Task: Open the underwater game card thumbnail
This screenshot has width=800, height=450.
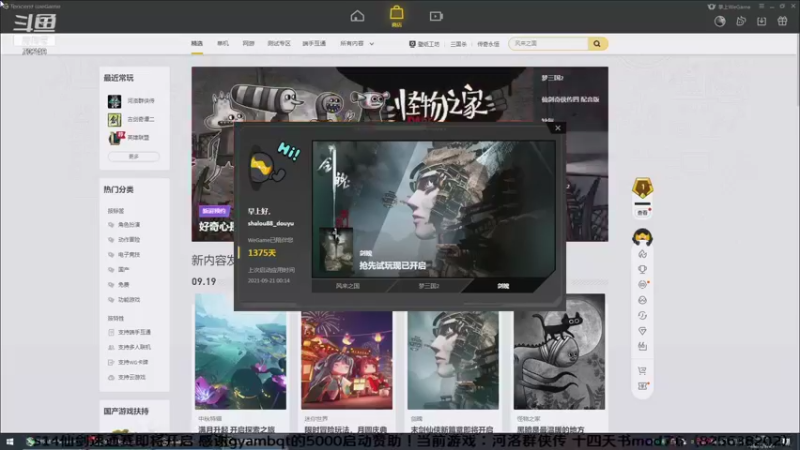Action: coord(240,352)
